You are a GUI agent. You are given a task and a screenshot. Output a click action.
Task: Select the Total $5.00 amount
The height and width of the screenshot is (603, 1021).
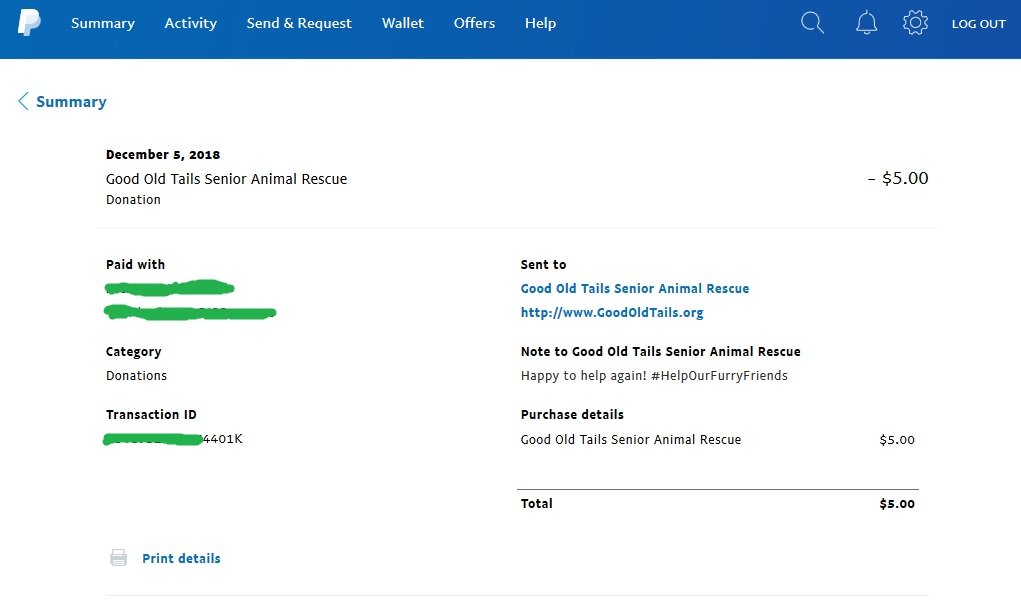pos(897,504)
